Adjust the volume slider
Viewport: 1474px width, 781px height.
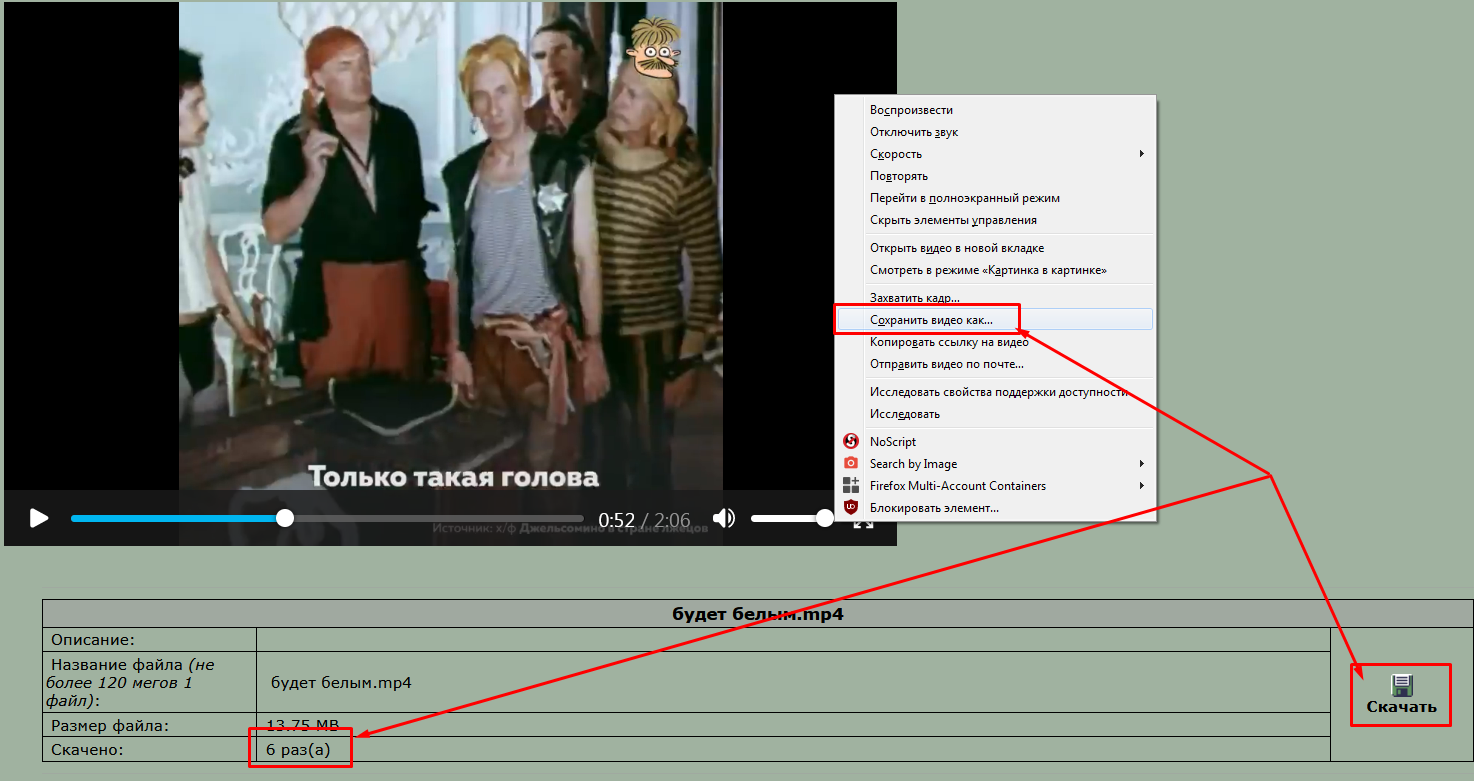(792, 518)
